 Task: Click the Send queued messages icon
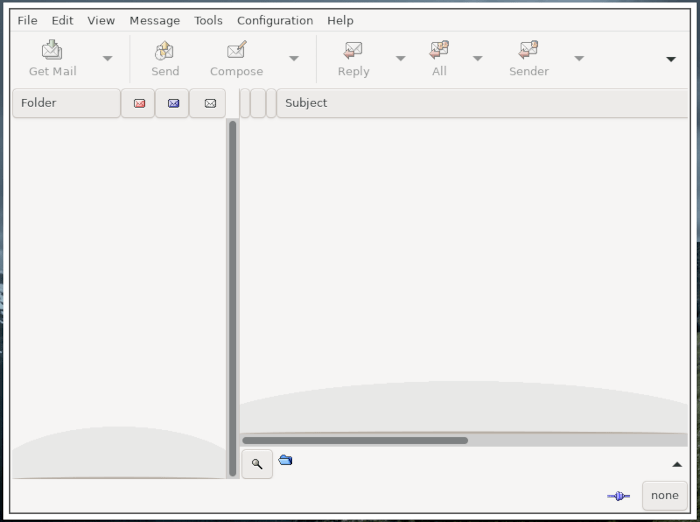[x=165, y=50]
